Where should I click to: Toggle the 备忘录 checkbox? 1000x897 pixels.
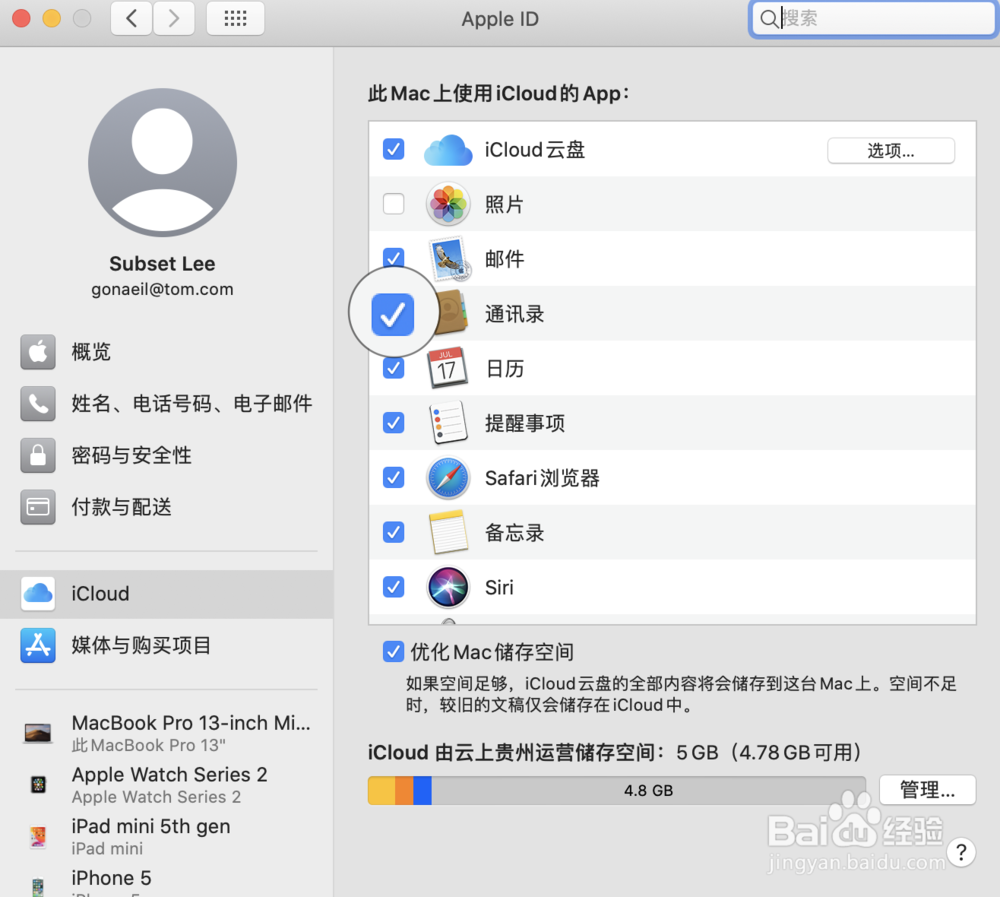pos(393,532)
